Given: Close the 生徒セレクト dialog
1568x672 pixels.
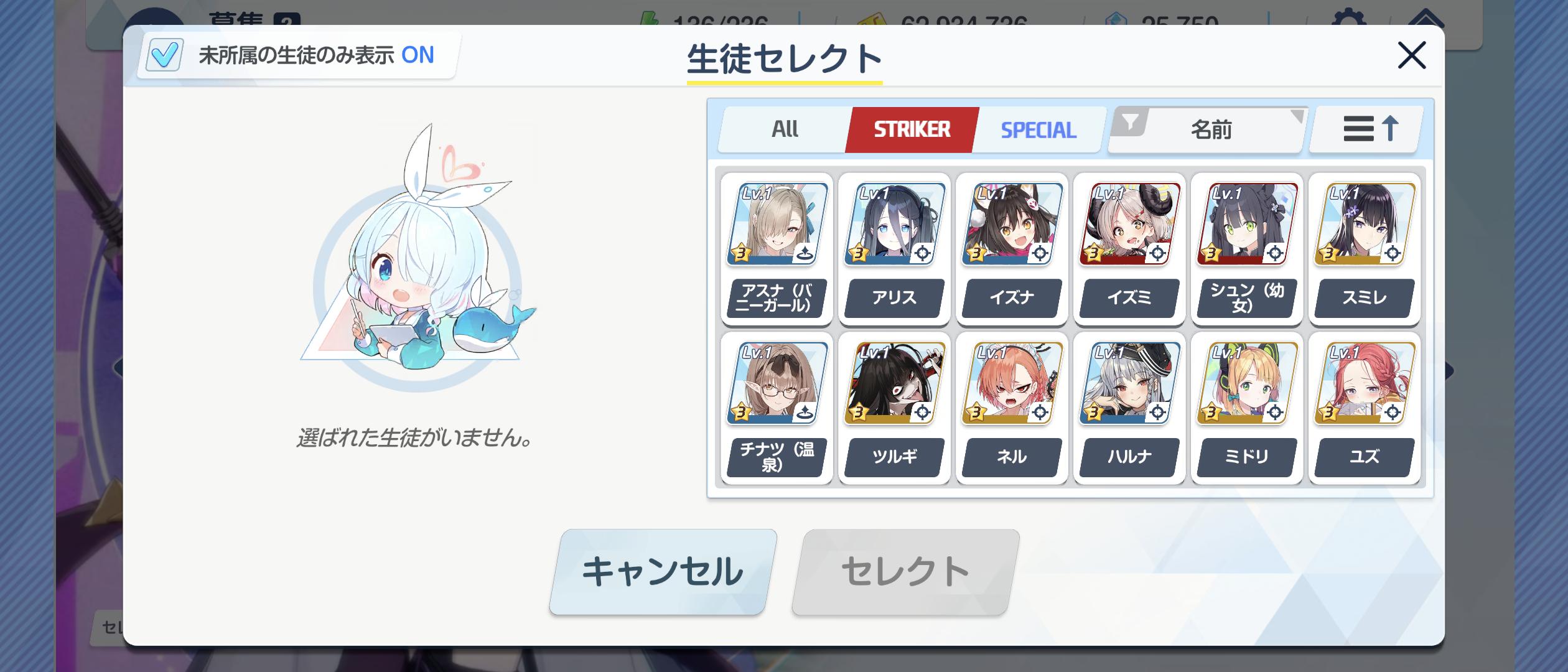Looking at the screenshot, I should click(1412, 55).
